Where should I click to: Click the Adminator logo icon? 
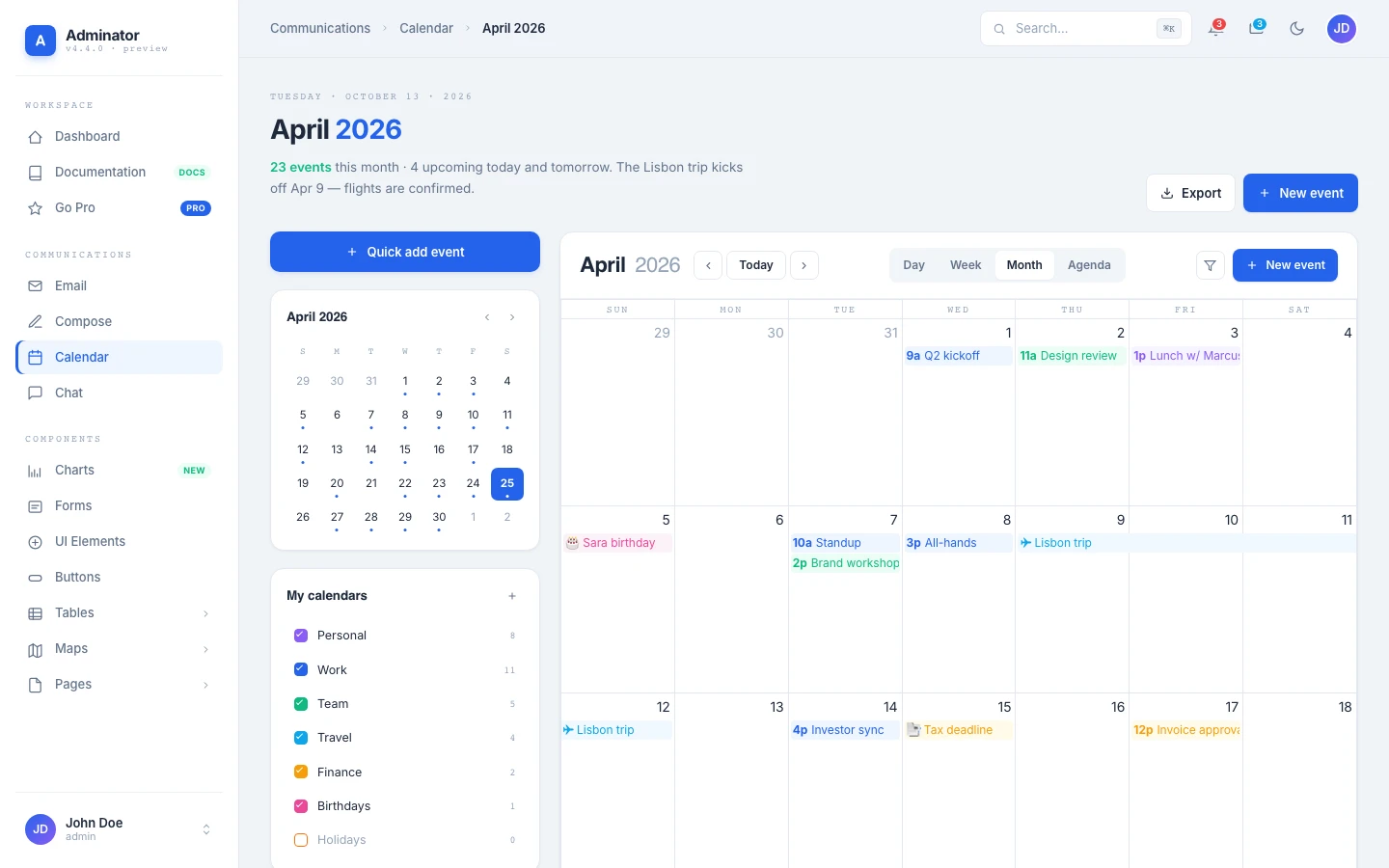click(x=40, y=41)
